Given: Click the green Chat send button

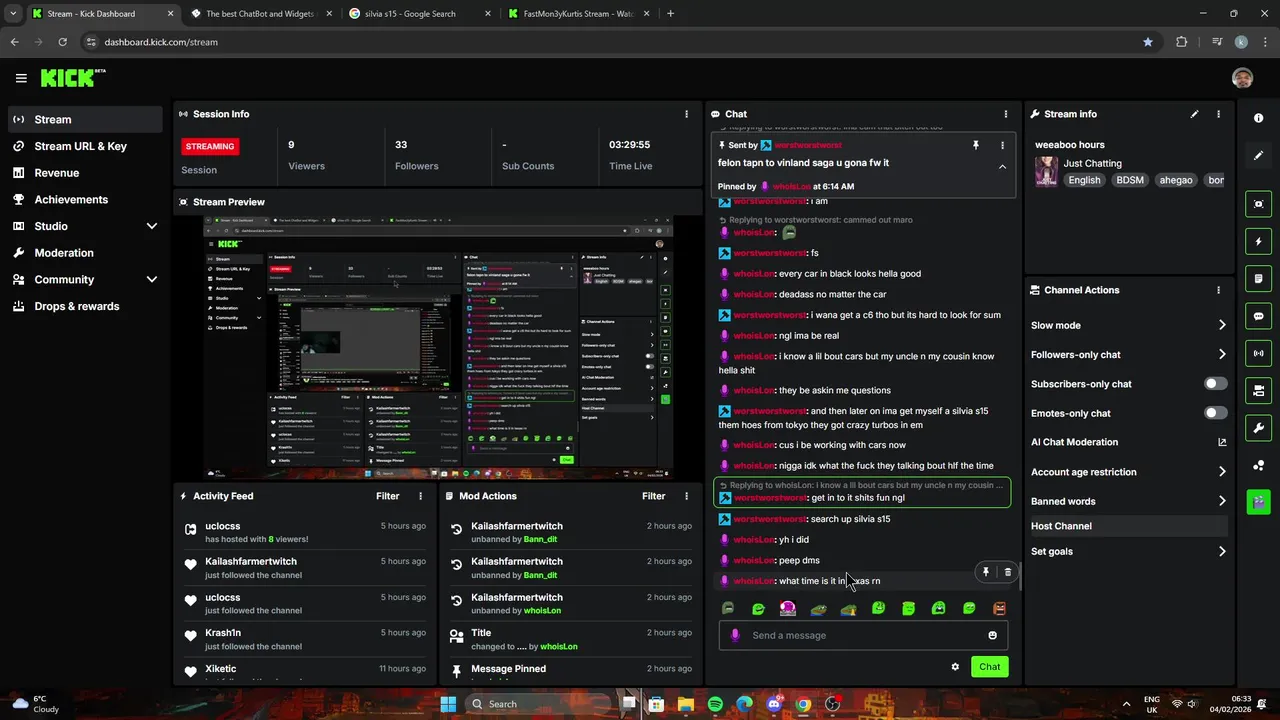Looking at the screenshot, I should tap(989, 667).
